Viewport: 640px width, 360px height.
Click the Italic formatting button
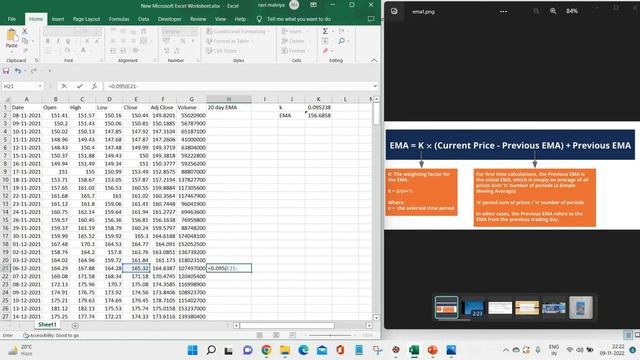click(x=58, y=41)
